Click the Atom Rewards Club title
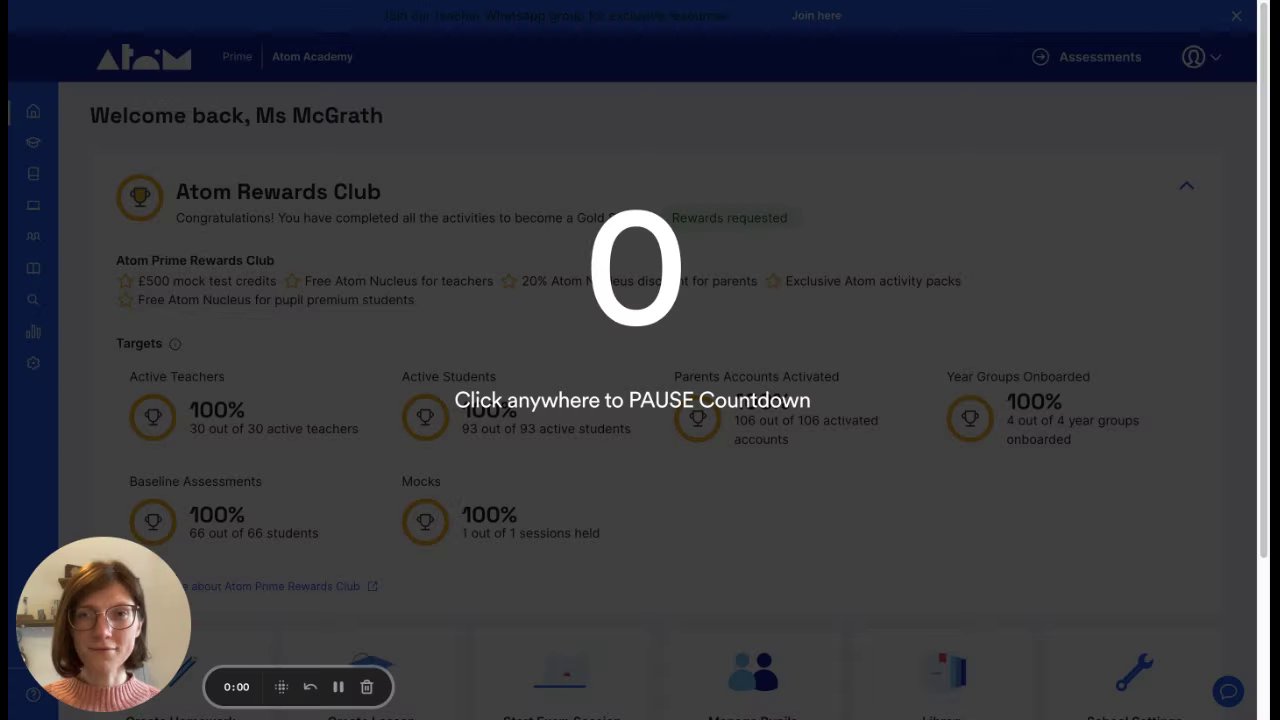 [278, 192]
